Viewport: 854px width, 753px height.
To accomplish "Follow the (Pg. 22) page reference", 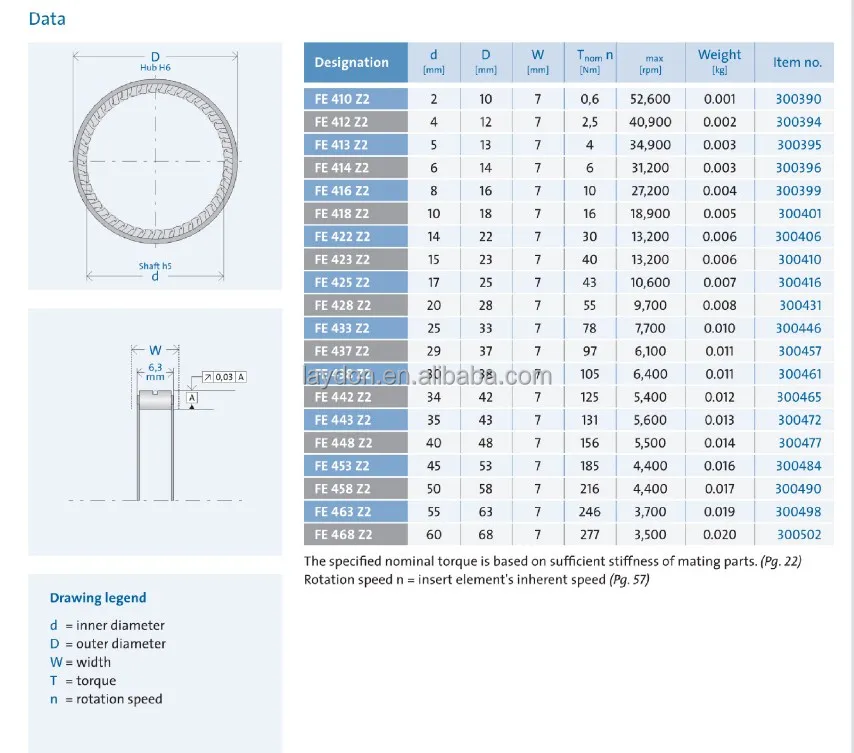I will click(780, 561).
